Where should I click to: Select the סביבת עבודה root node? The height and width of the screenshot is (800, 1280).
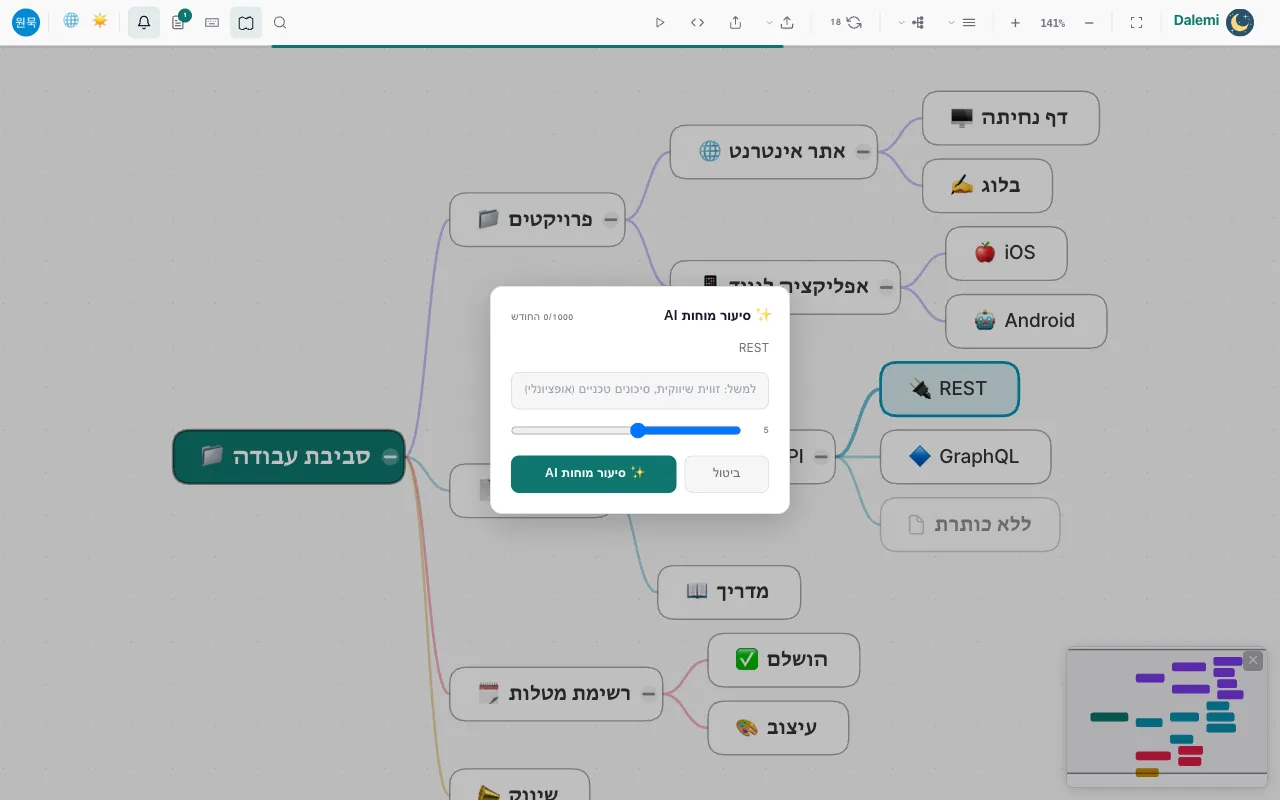pyautogui.click(x=288, y=457)
